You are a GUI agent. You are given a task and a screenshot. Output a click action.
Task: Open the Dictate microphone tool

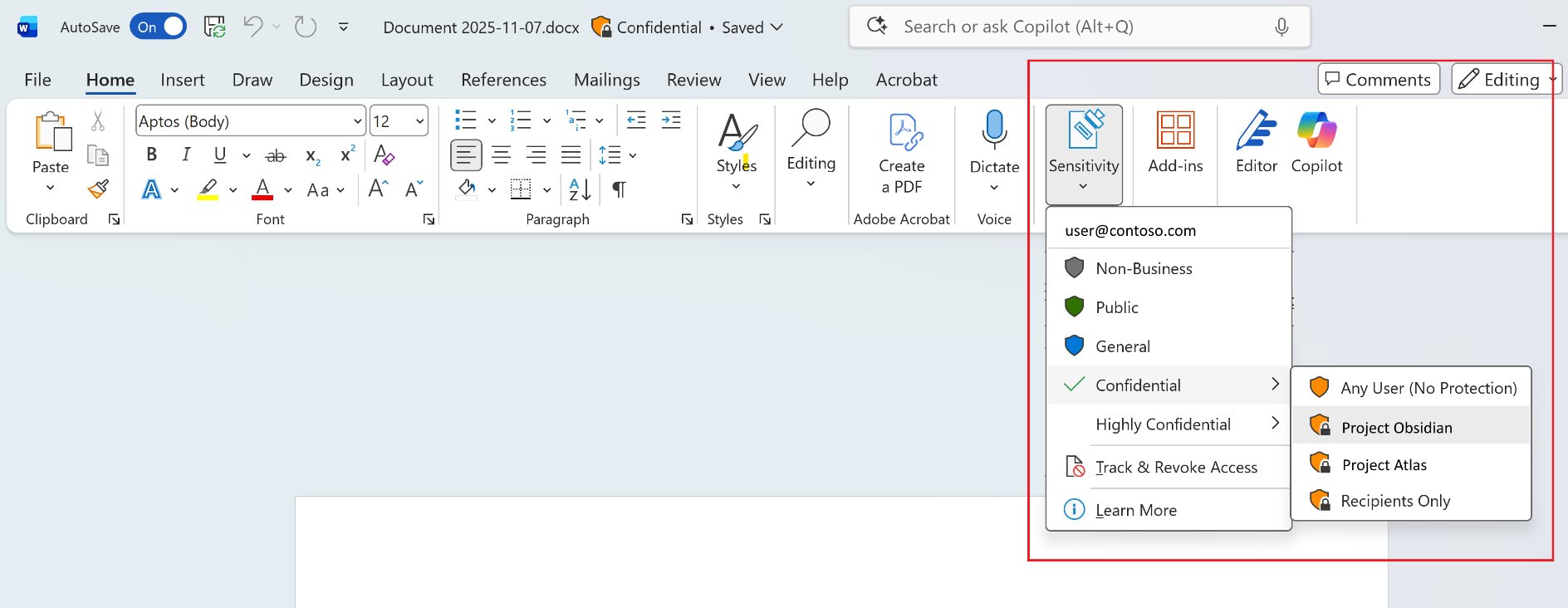[993, 131]
